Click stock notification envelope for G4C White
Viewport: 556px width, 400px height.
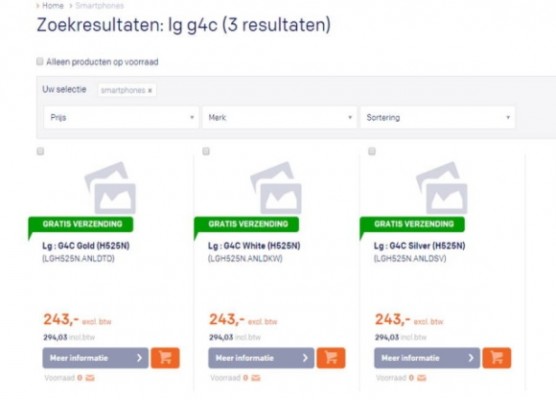coord(256,378)
